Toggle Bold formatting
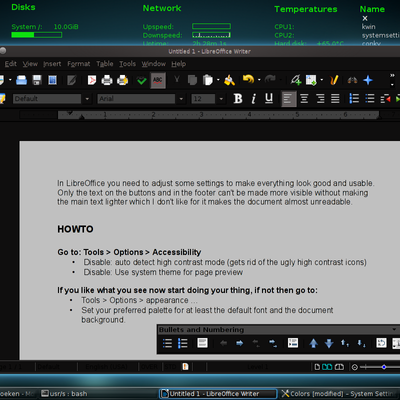 point(238,99)
